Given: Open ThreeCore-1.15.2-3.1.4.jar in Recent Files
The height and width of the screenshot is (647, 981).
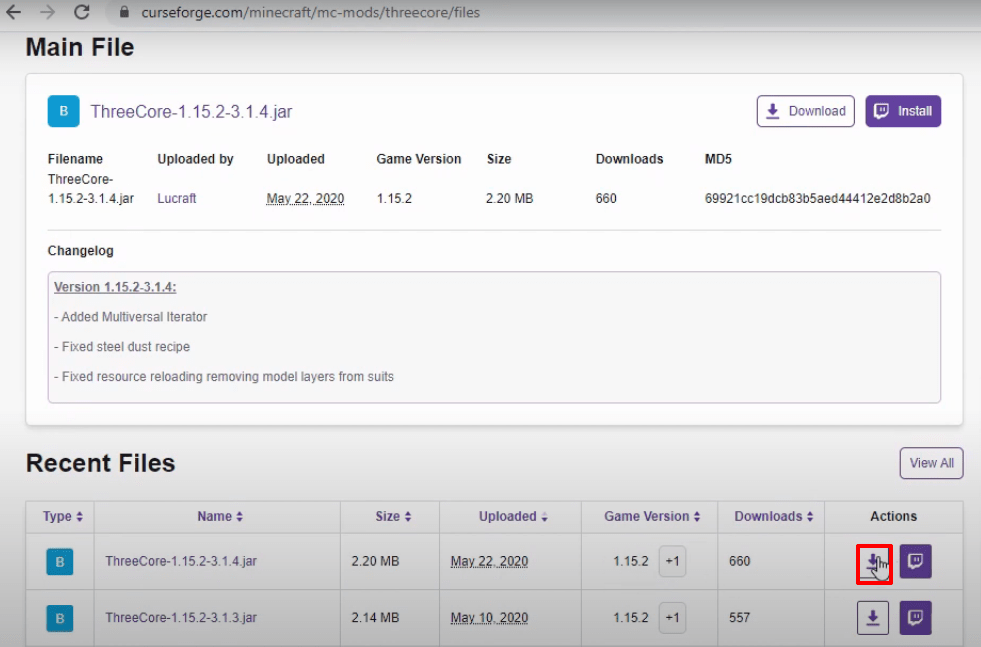Looking at the screenshot, I should point(181,561).
